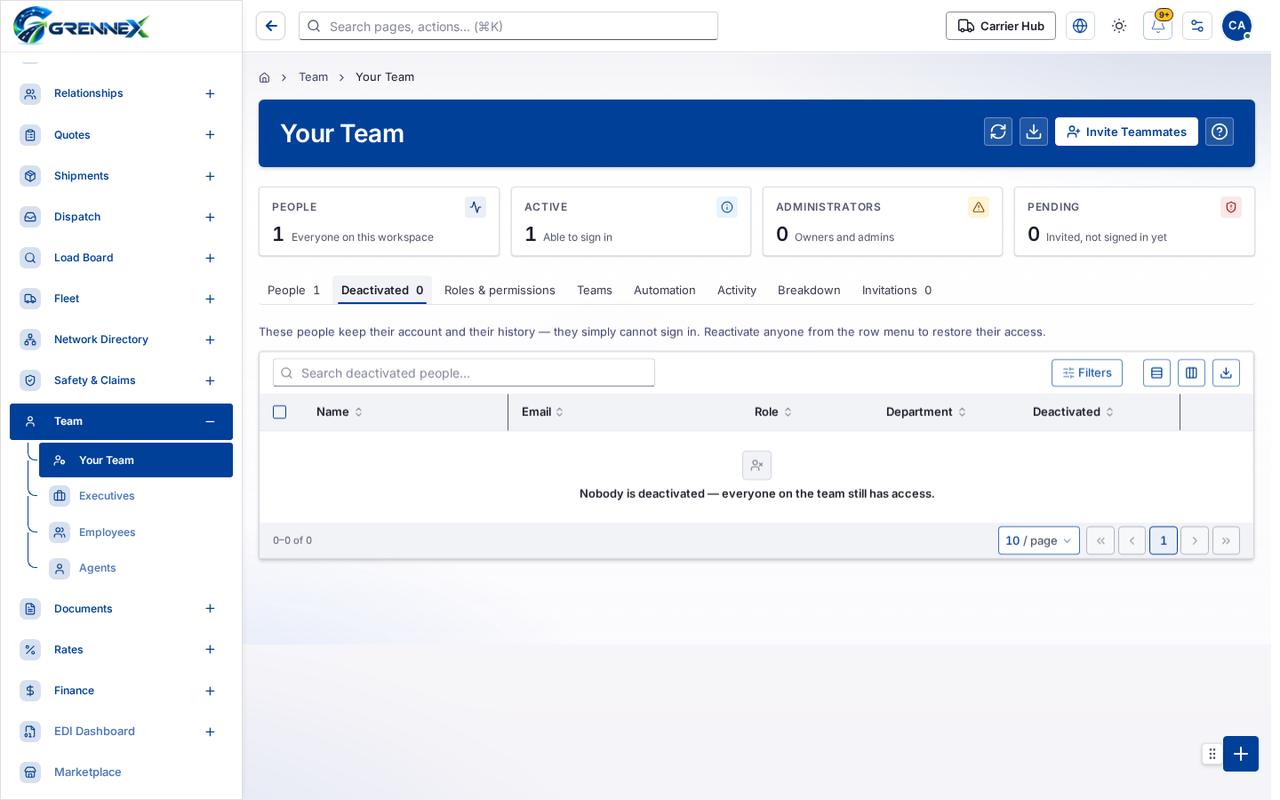1280x800 pixels.
Task: Collapse the Team sidebar section
Action: click(210, 422)
